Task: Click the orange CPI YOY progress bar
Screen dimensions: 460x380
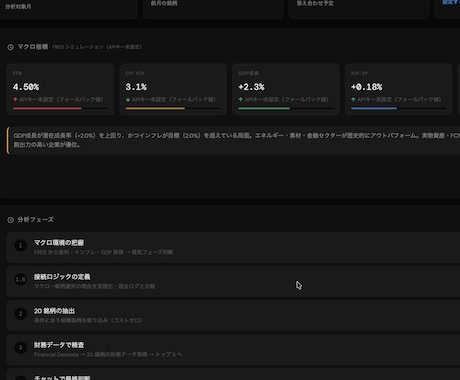Action: coord(155,108)
